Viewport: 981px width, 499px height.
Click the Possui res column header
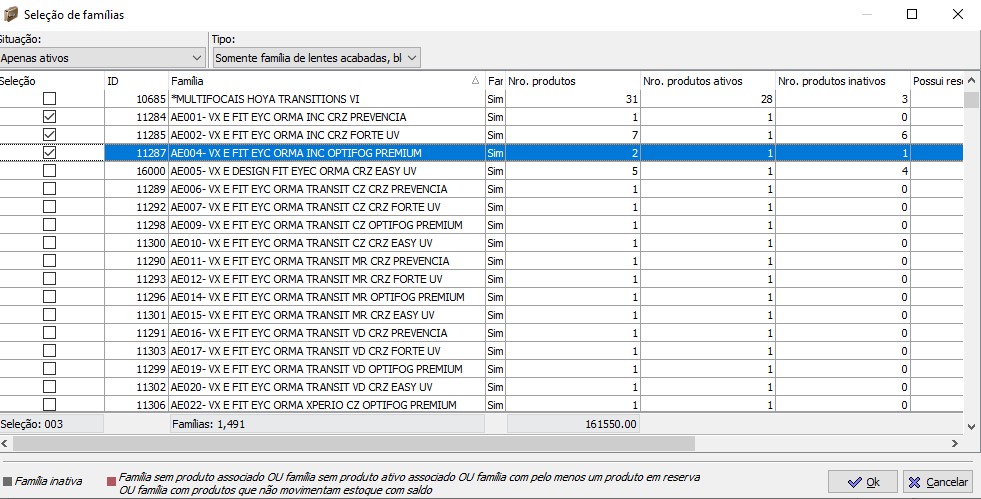(x=937, y=81)
